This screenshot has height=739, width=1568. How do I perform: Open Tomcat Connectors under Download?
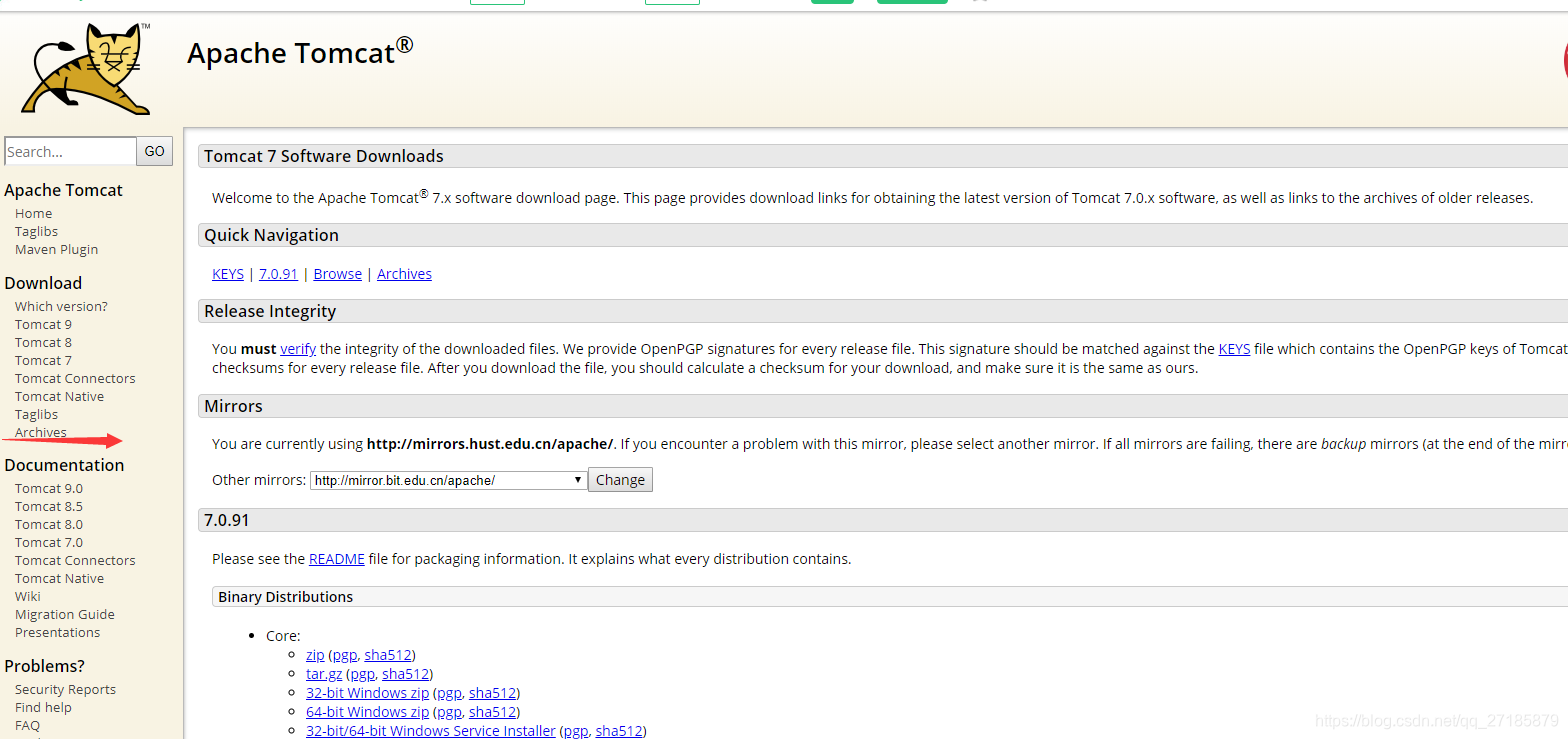point(75,378)
